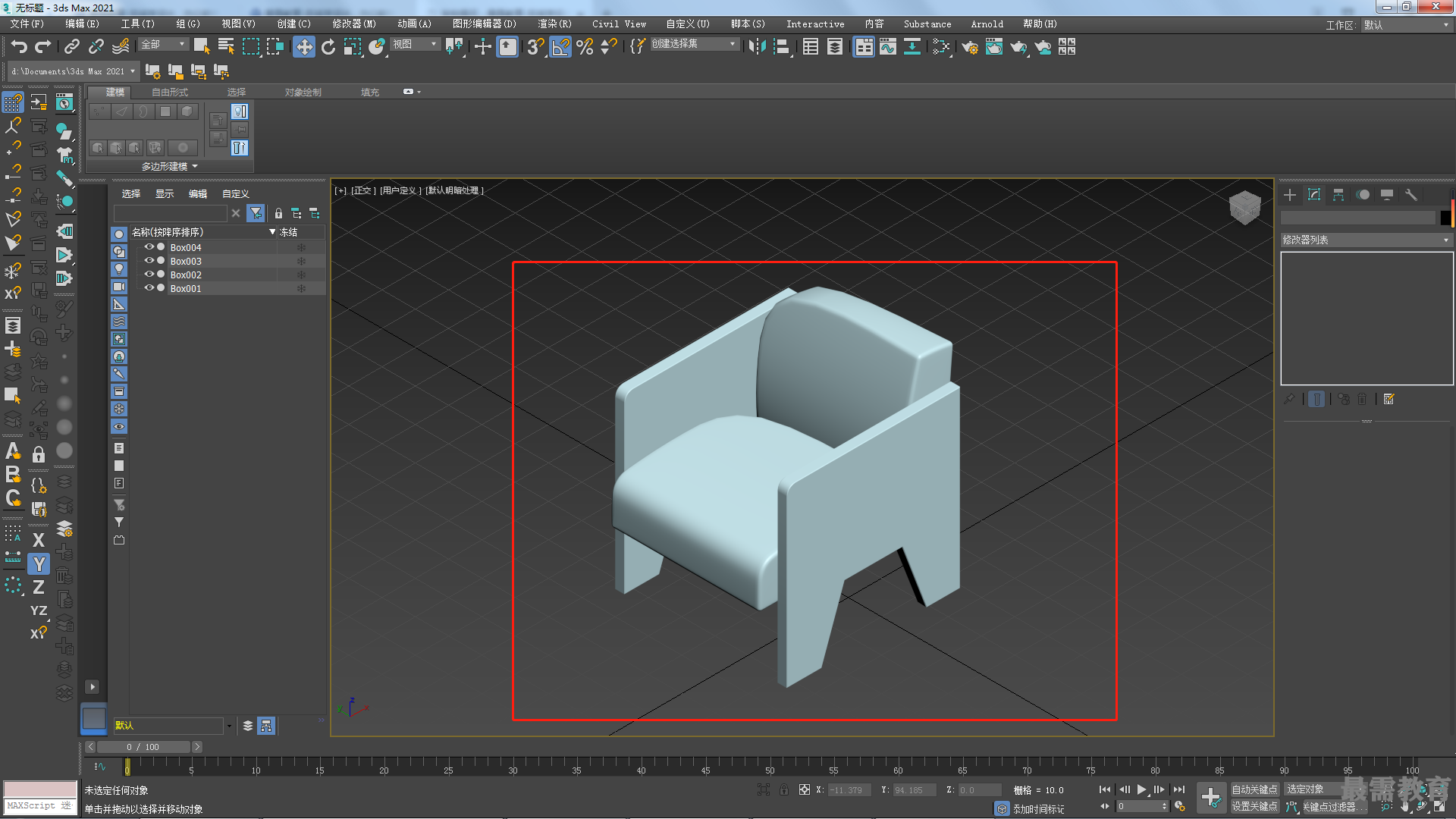Open the '修改器(M)' menu
The height and width of the screenshot is (819, 1456).
tap(353, 24)
